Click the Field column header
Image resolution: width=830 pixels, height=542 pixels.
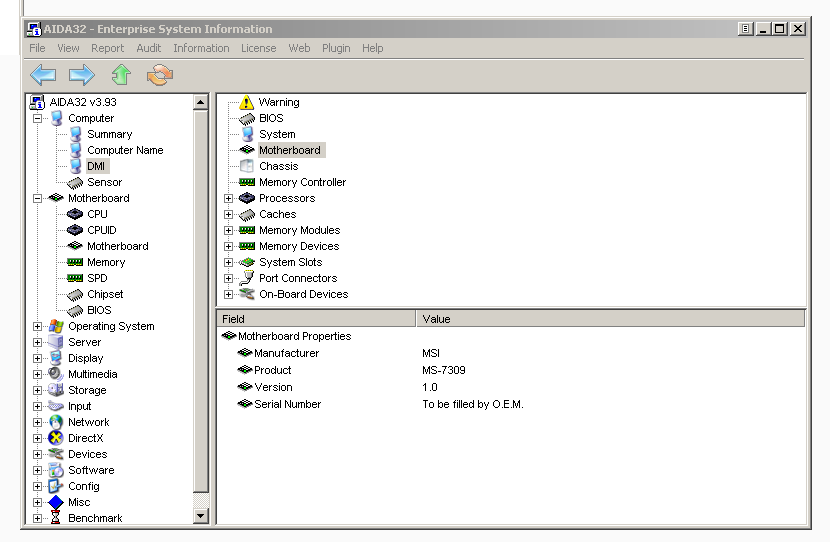point(316,319)
